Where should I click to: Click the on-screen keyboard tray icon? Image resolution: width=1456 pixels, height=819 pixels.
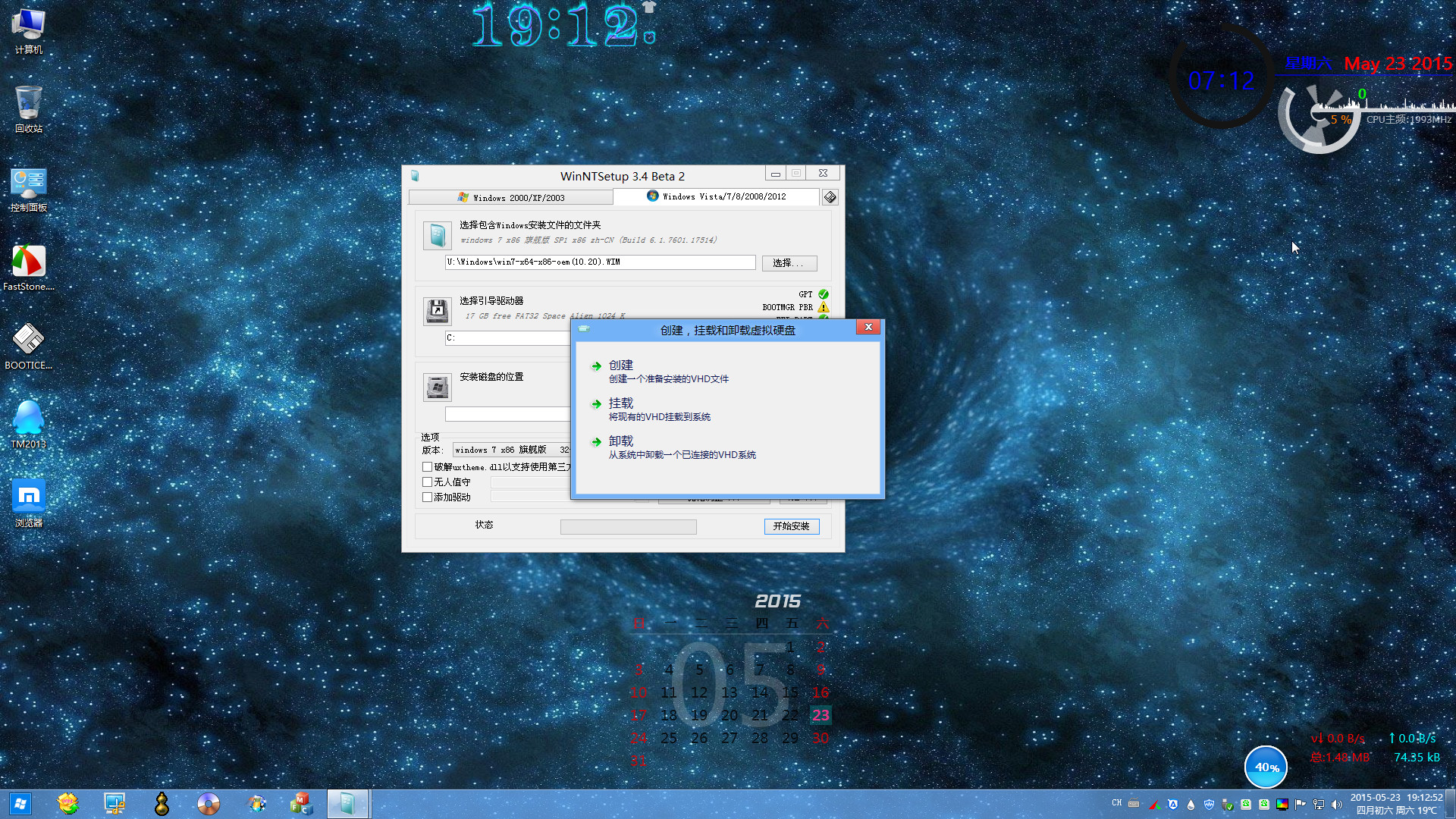(1134, 804)
